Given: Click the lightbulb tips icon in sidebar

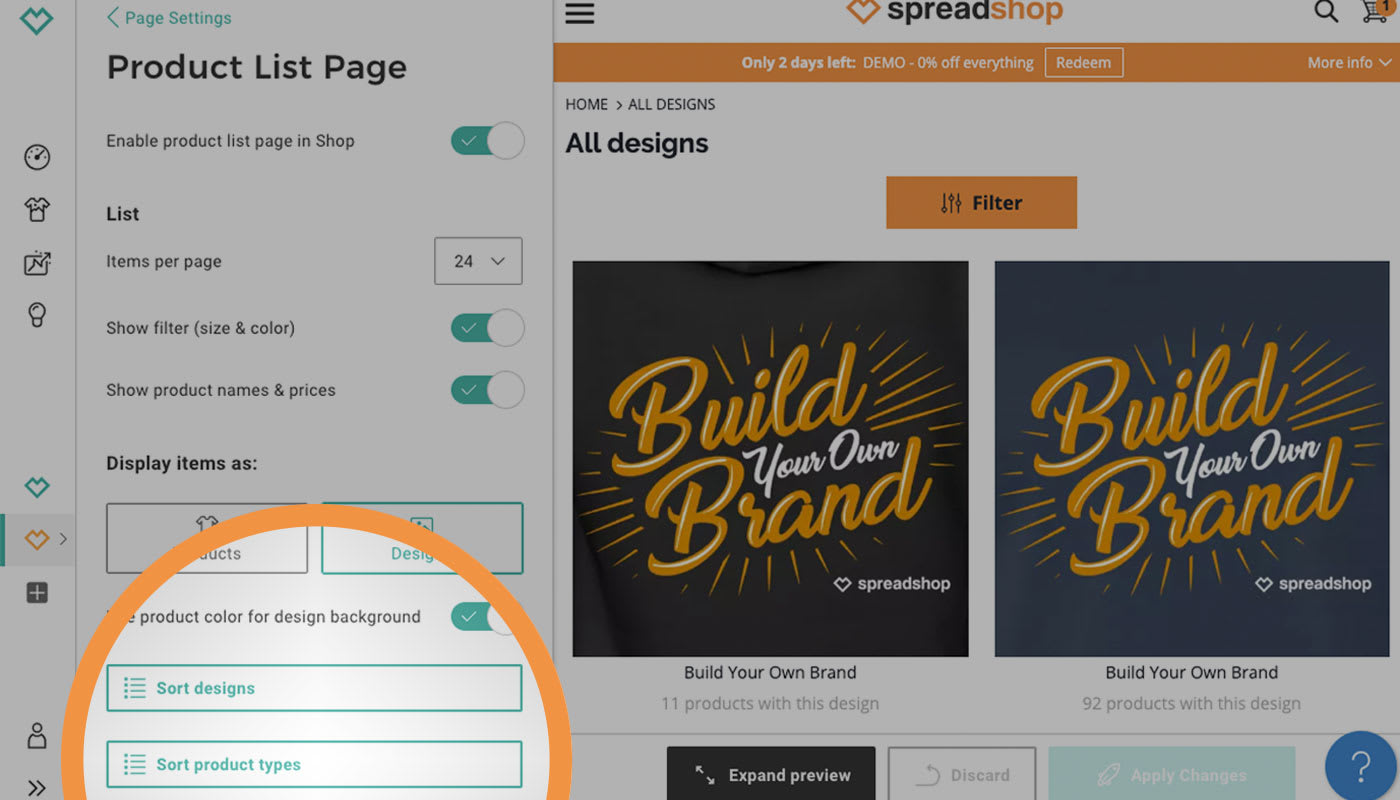Looking at the screenshot, I should pos(37,316).
